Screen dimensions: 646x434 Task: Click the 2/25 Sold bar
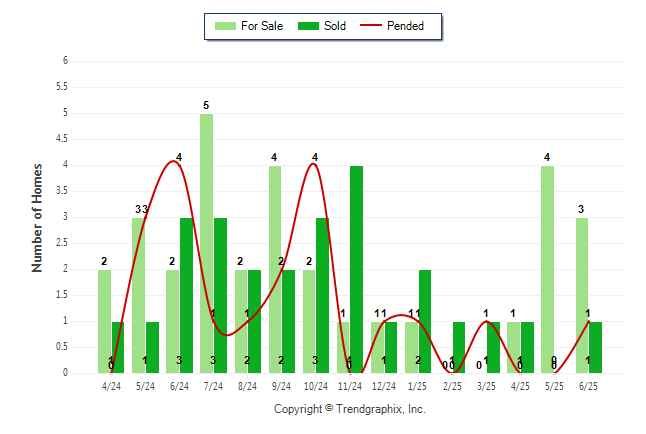459,347
